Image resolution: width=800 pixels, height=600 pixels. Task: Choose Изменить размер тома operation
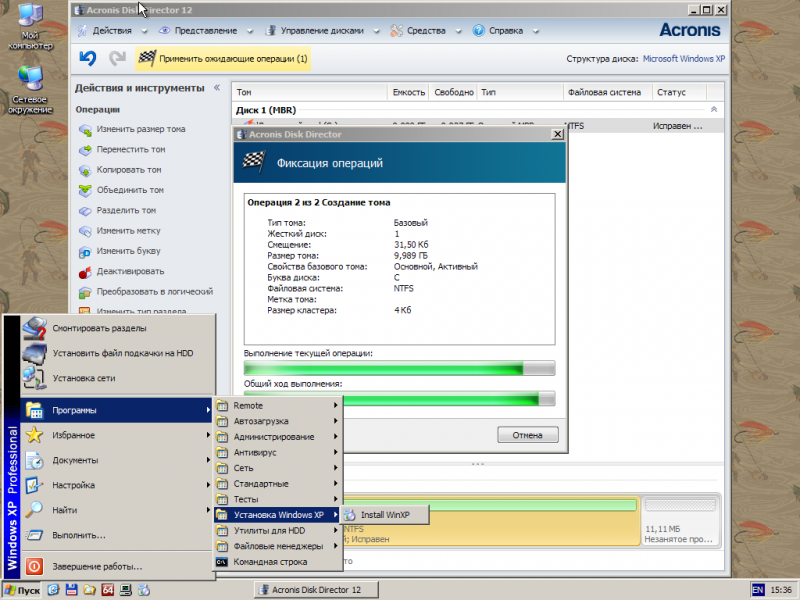(132, 129)
